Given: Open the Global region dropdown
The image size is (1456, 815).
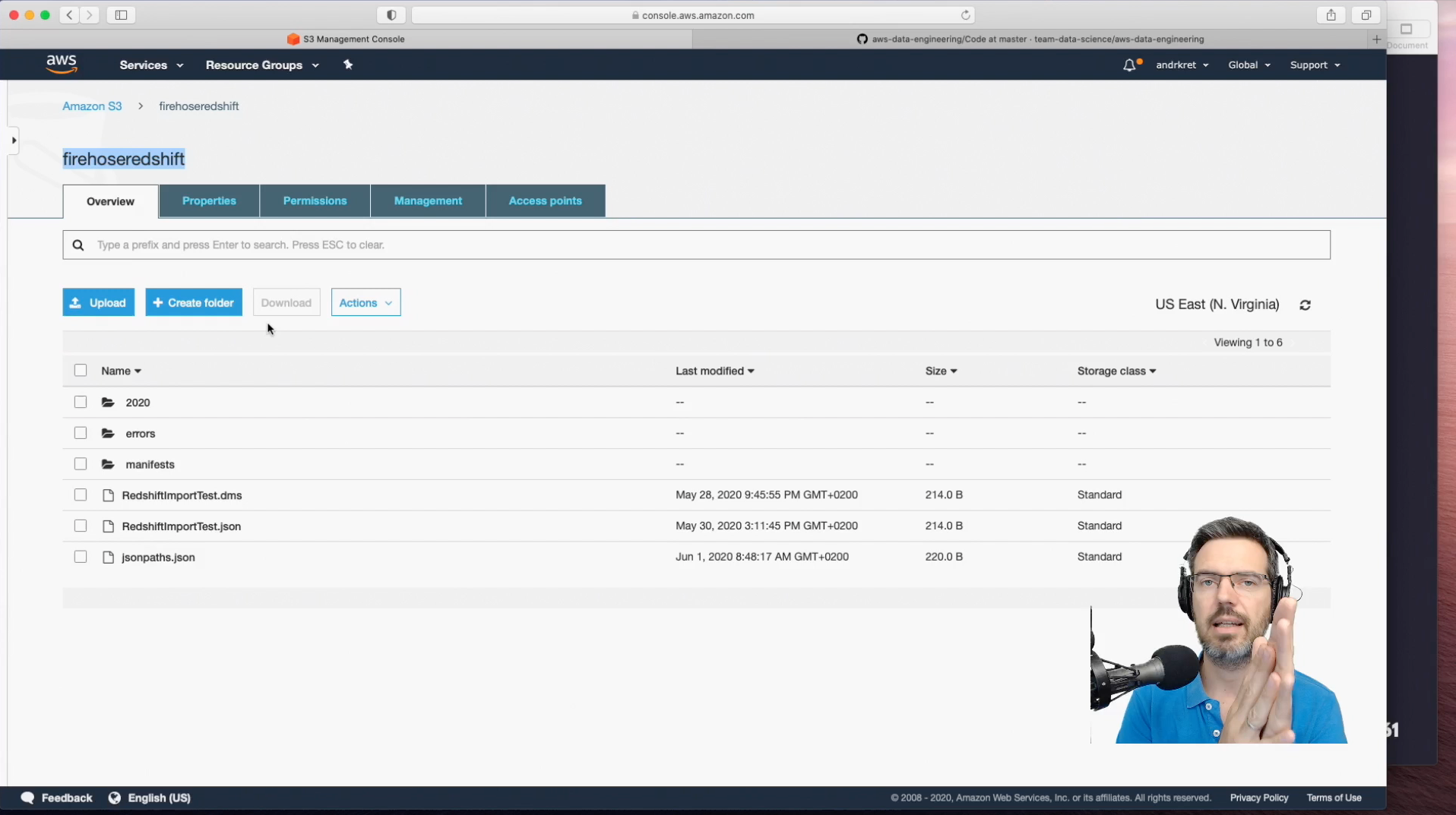Looking at the screenshot, I should coord(1249,65).
